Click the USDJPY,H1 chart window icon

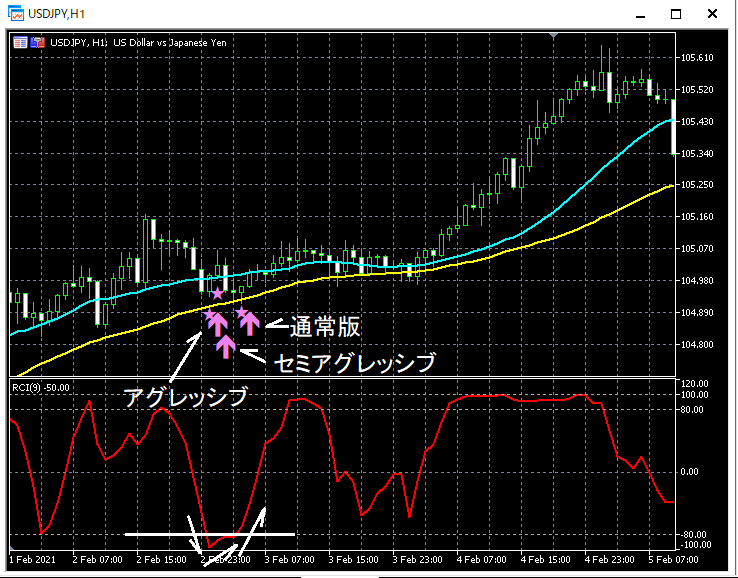16,14
